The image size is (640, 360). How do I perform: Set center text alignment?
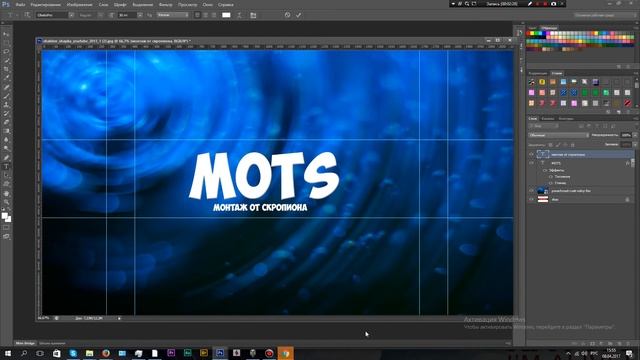click(205, 15)
